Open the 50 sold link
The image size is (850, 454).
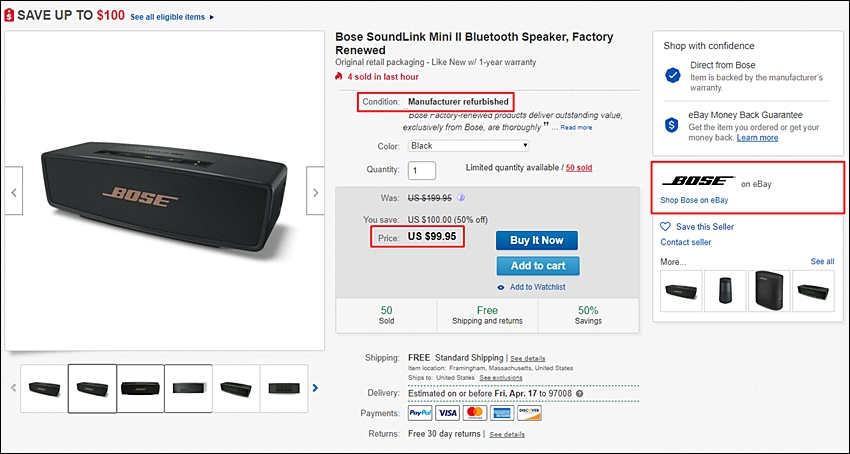click(x=579, y=168)
